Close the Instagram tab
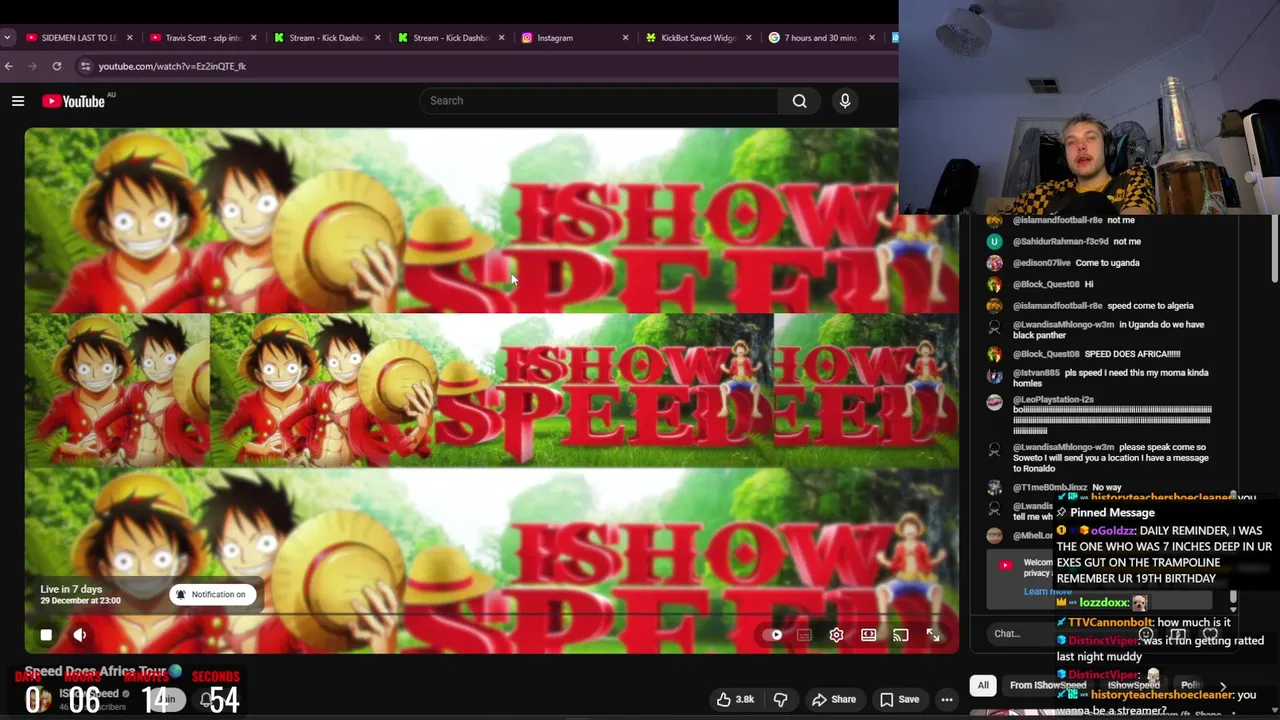The height and width of the screenshot is (720, 1280). tap(626, 38)
